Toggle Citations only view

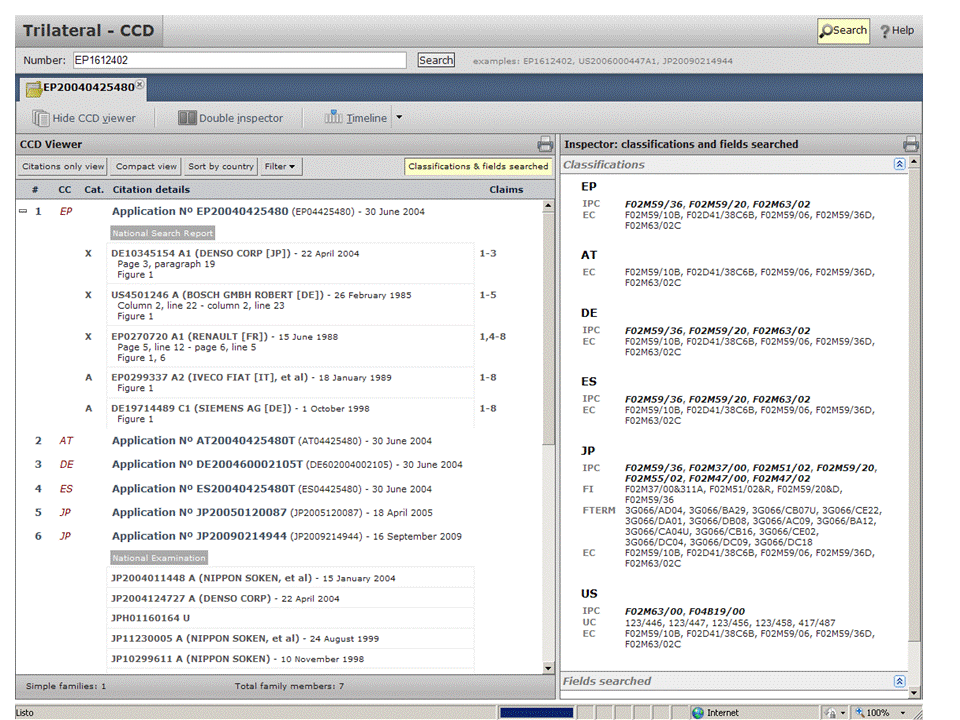[63, 167]
